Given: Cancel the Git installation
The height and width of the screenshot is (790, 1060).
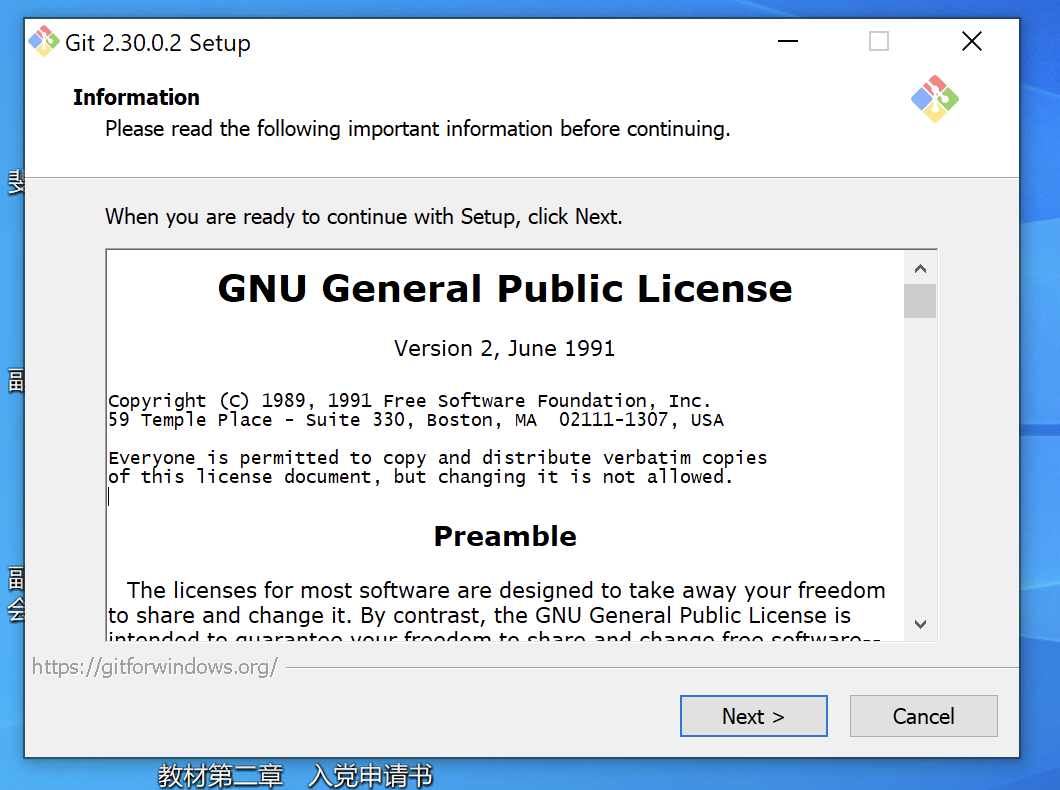Looking at the screenshot, I should 923,716.
